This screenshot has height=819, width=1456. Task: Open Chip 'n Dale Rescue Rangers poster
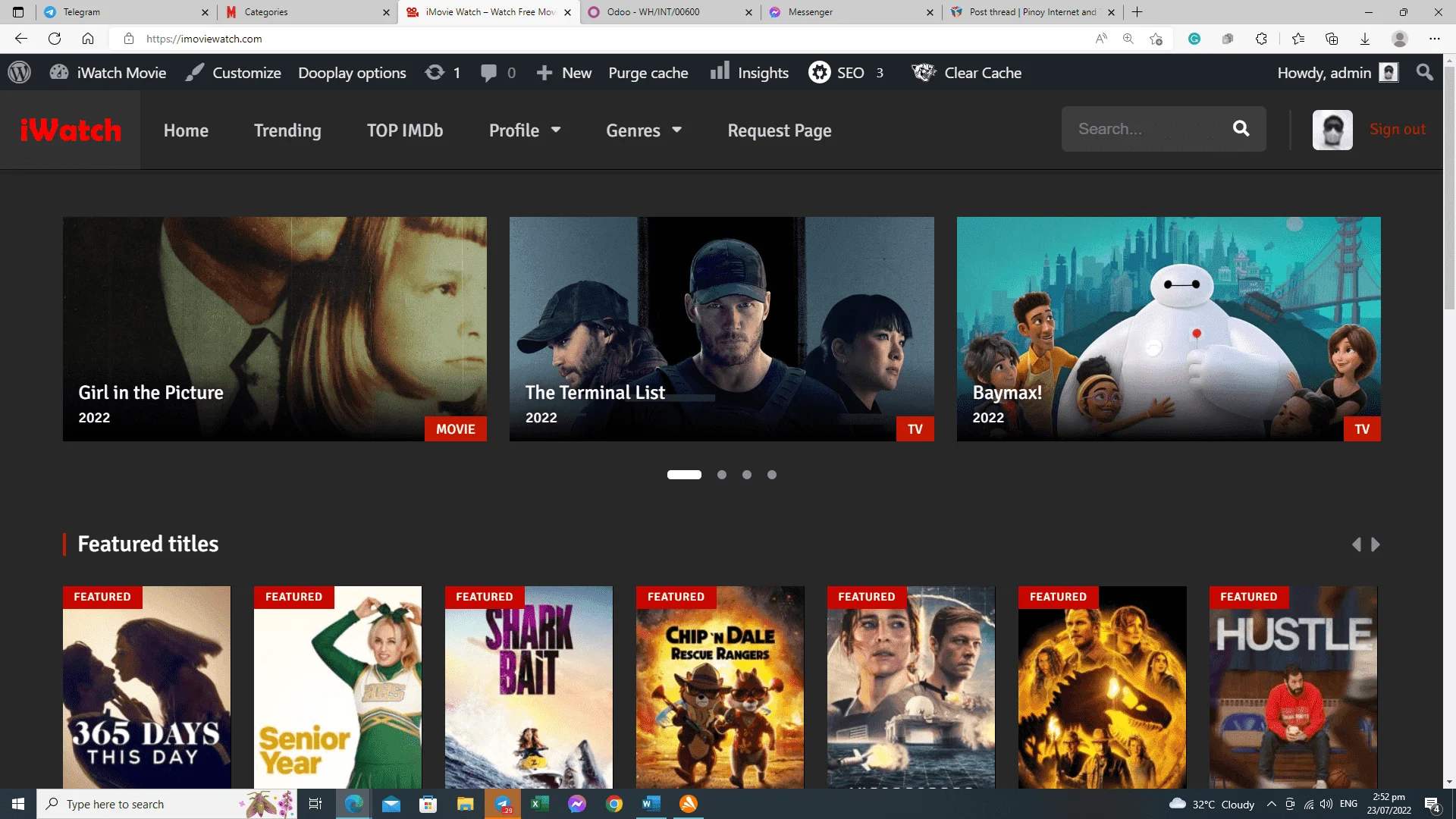(720, 687)
